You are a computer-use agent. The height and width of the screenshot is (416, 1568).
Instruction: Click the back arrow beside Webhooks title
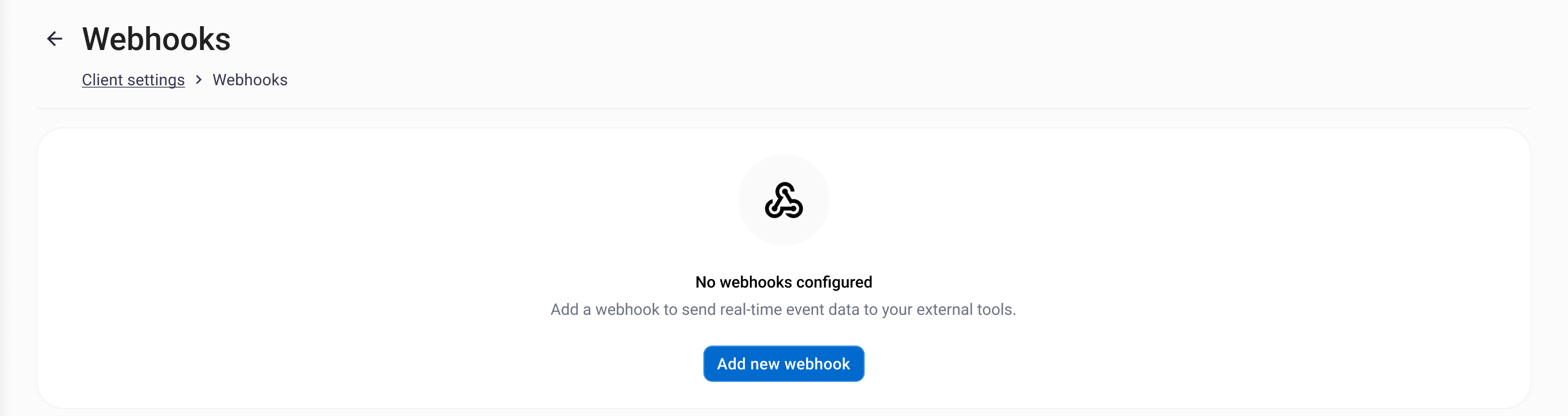(55, 39)
